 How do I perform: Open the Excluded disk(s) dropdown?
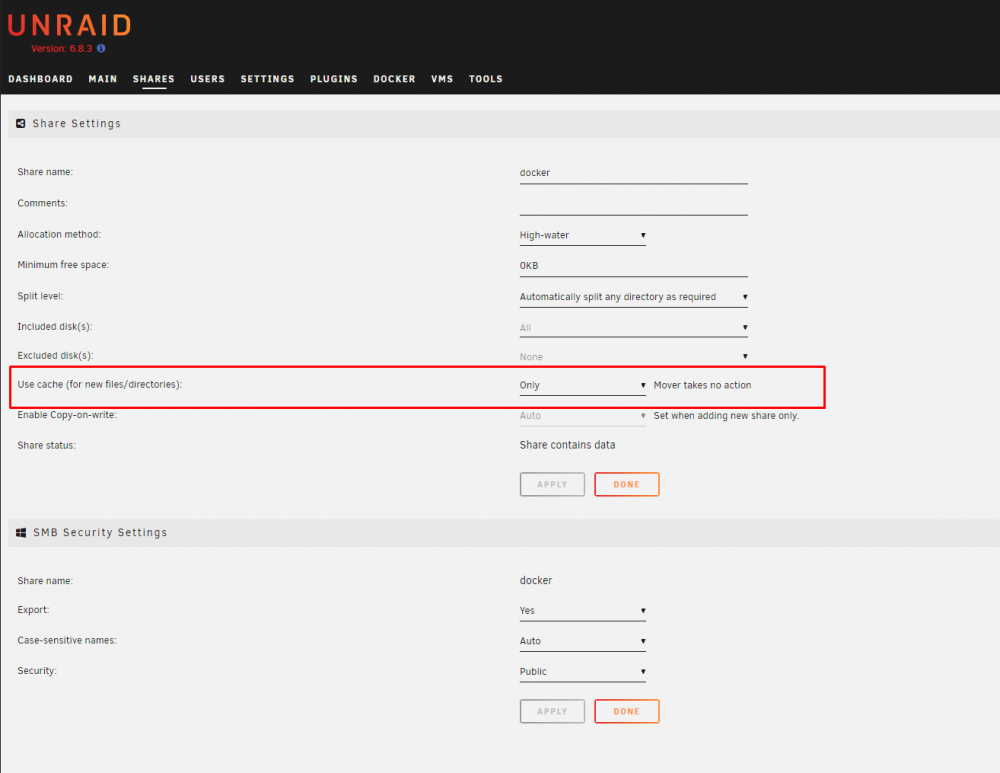point(633,357)
